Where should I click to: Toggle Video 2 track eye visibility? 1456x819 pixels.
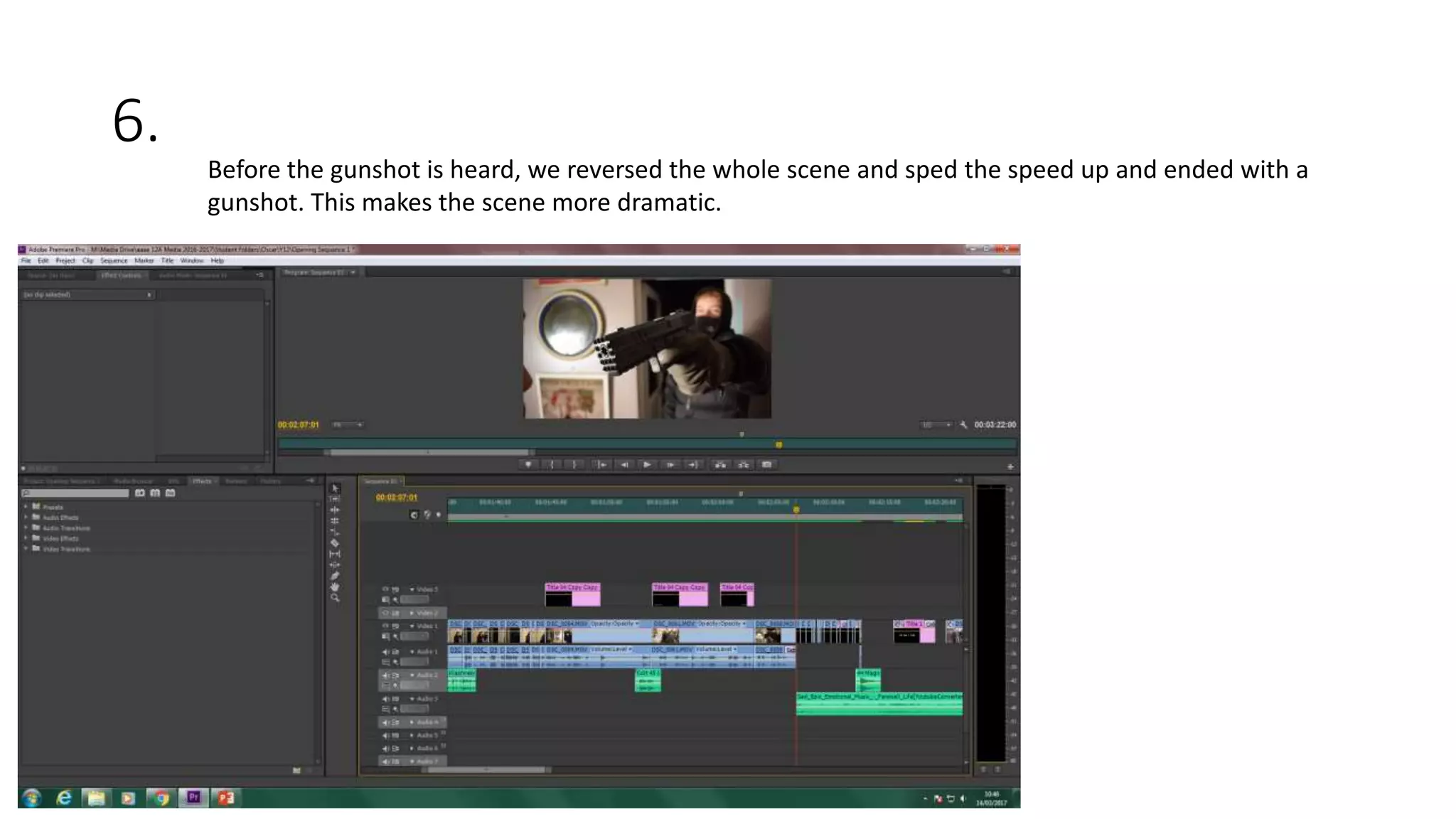coord(386,613)
